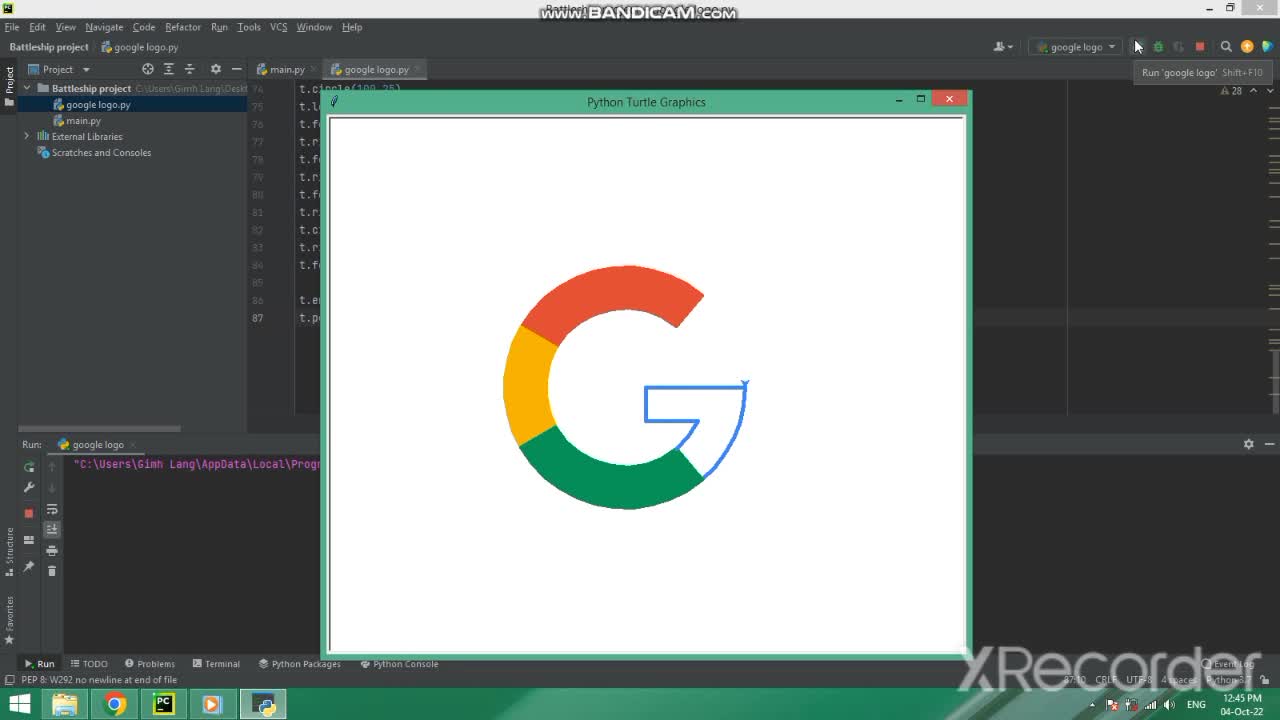Print console output with printer icon
The height and width of the screenshot is (720, 1280).
(x=52, y=551)
